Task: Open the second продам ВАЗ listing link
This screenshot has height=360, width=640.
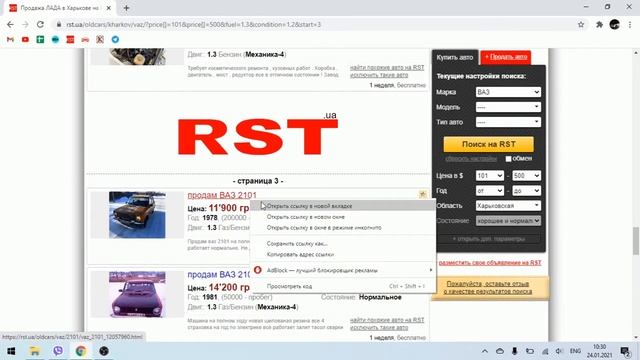Action: coord(219,275)
